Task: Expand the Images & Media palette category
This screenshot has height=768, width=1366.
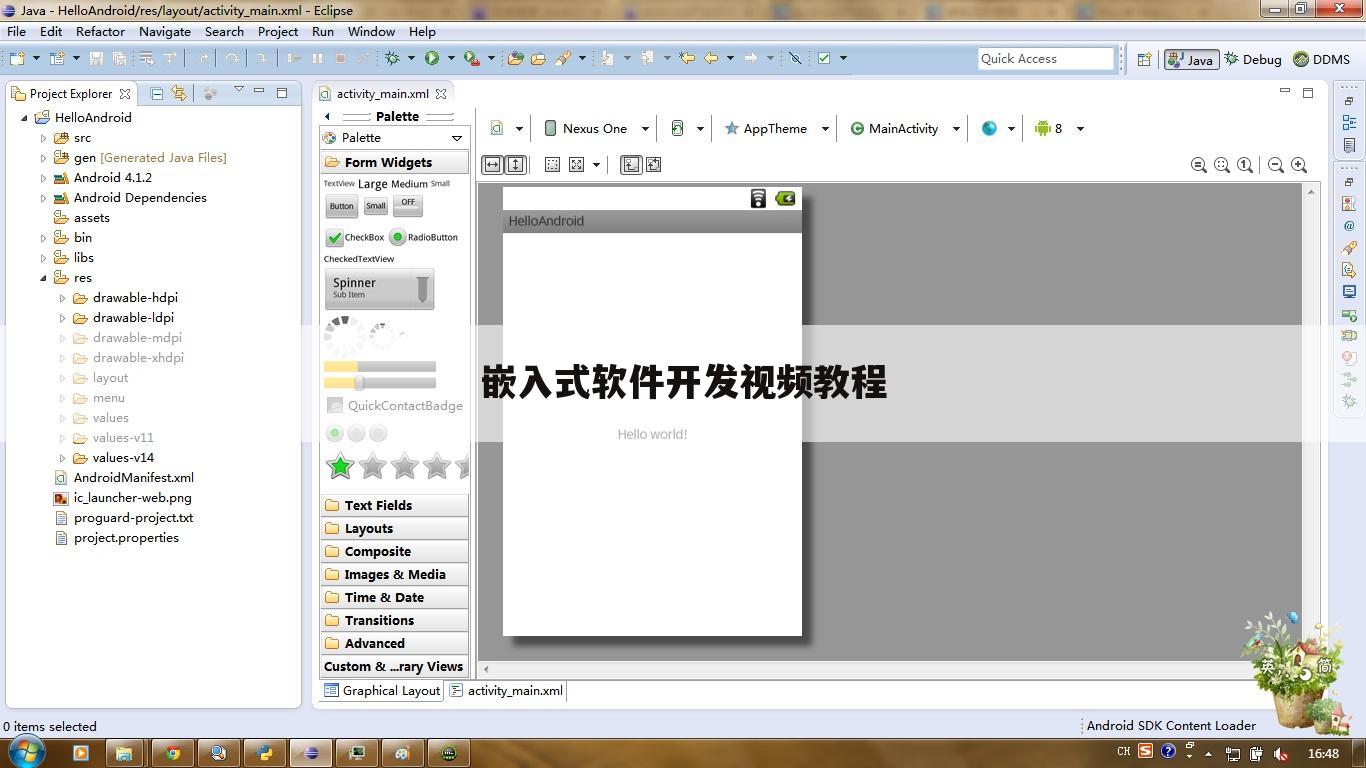Action: [x=394, y=575]
